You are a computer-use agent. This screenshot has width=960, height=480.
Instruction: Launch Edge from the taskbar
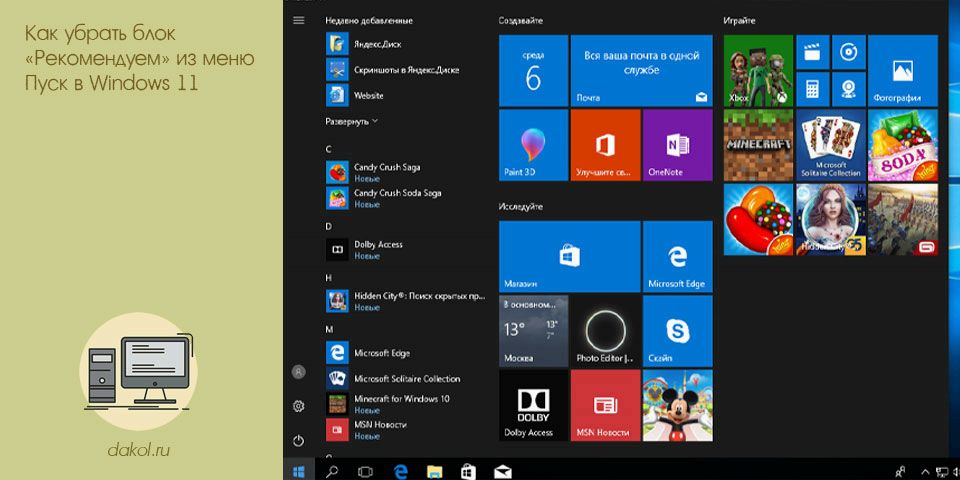pyautogui.click(x=400, y=471)
